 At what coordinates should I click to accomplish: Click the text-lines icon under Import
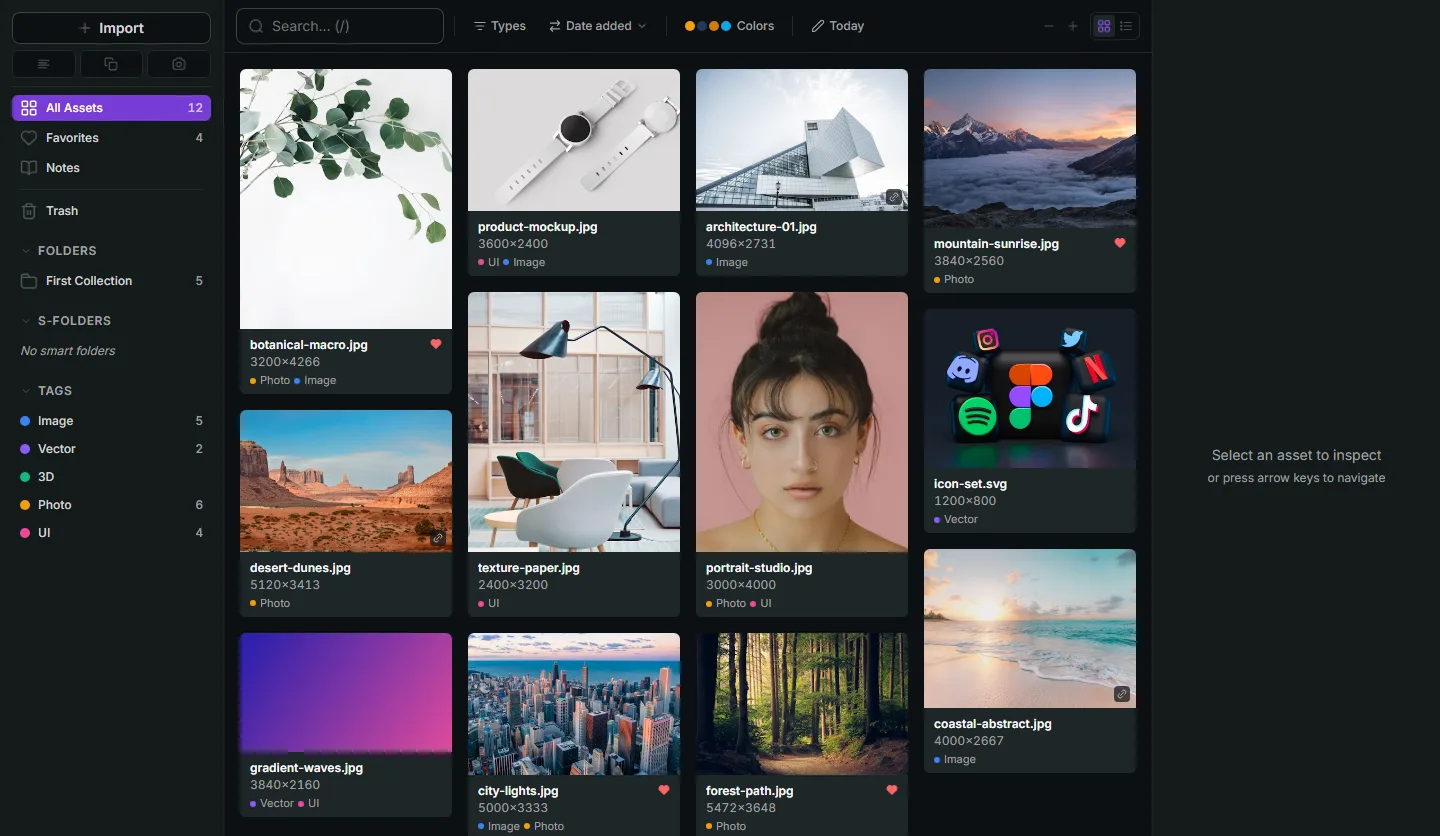43,64
